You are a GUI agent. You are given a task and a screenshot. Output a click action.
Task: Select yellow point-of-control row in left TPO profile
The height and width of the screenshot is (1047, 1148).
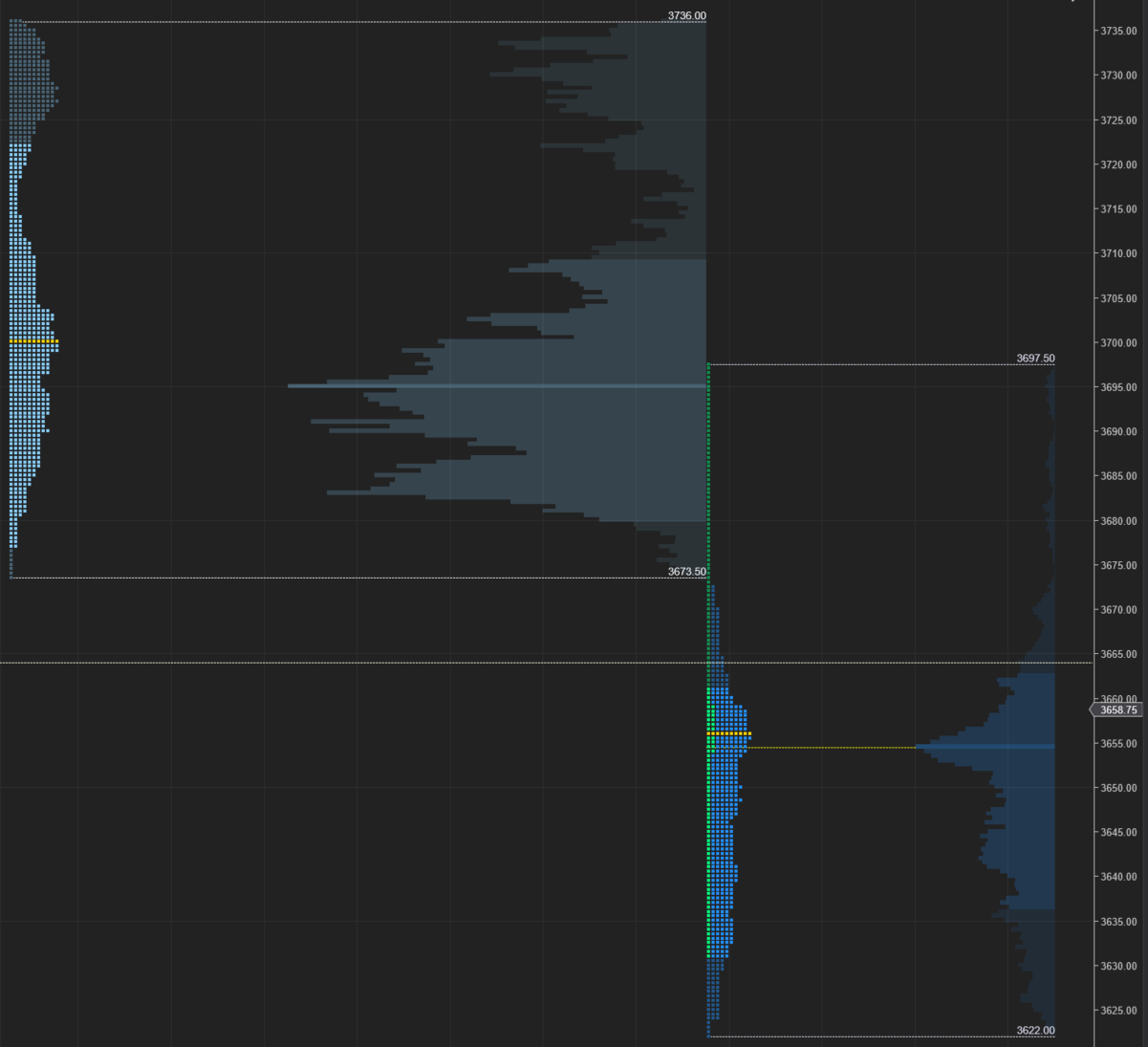click(x=33, y=341)
